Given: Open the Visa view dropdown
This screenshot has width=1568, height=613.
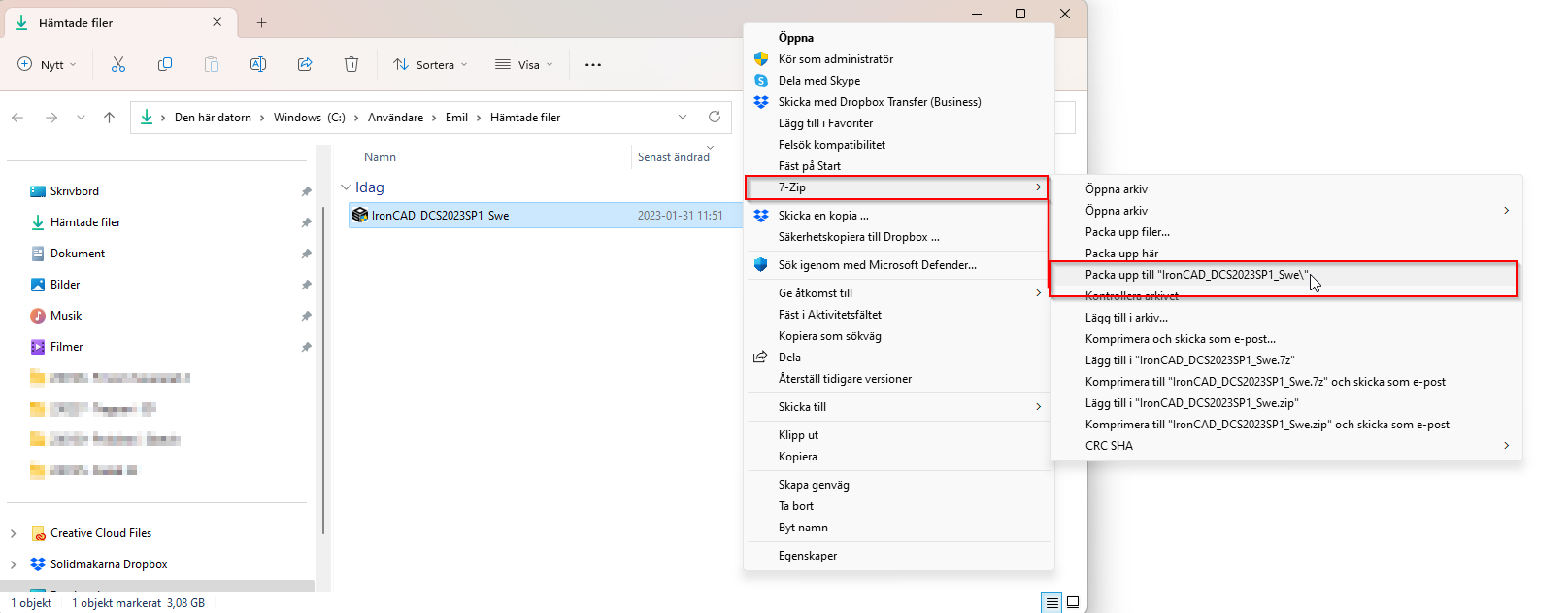Looking at the screenshot, I should (x=524, y=65).
